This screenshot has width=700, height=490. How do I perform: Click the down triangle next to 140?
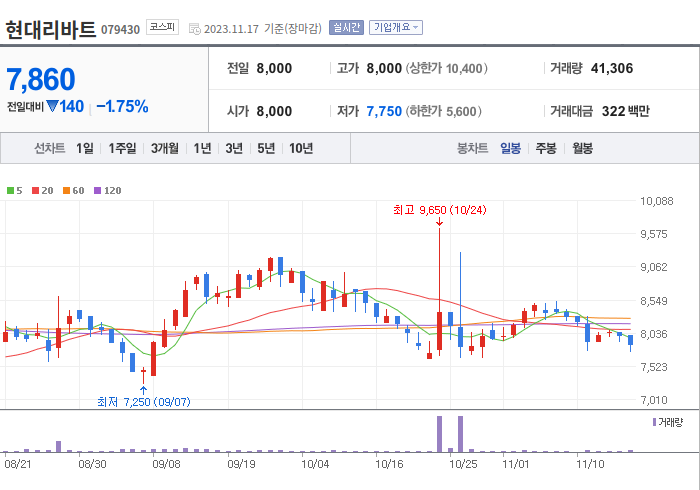pyautogui.click(x=52, y=106)
